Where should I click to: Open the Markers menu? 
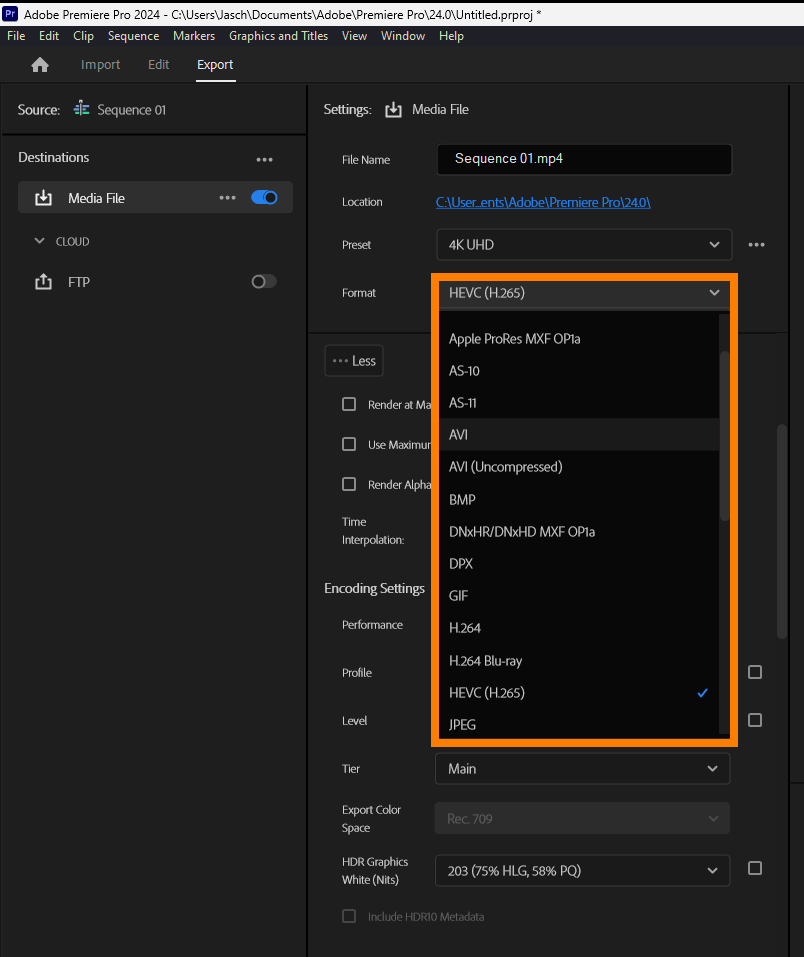pos(194,36)
